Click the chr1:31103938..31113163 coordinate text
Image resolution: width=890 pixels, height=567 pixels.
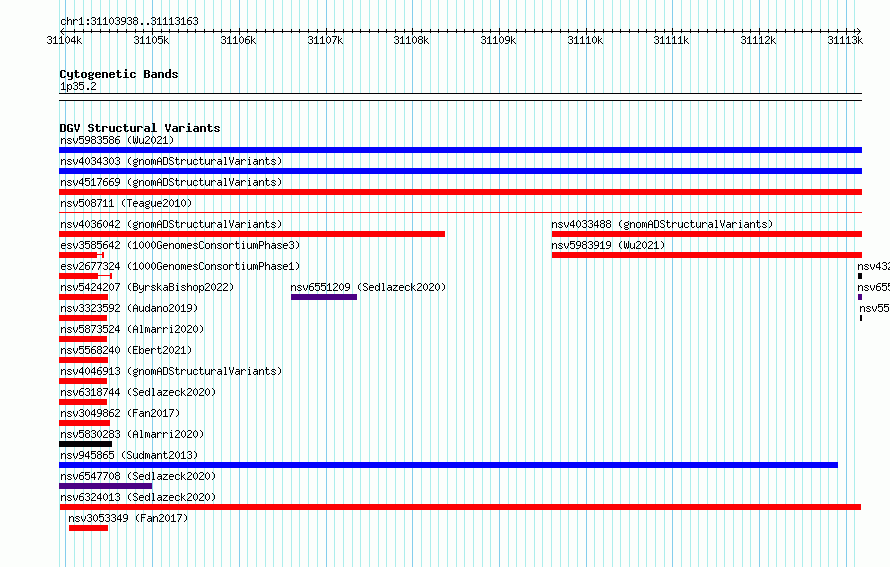coord(129,21)
